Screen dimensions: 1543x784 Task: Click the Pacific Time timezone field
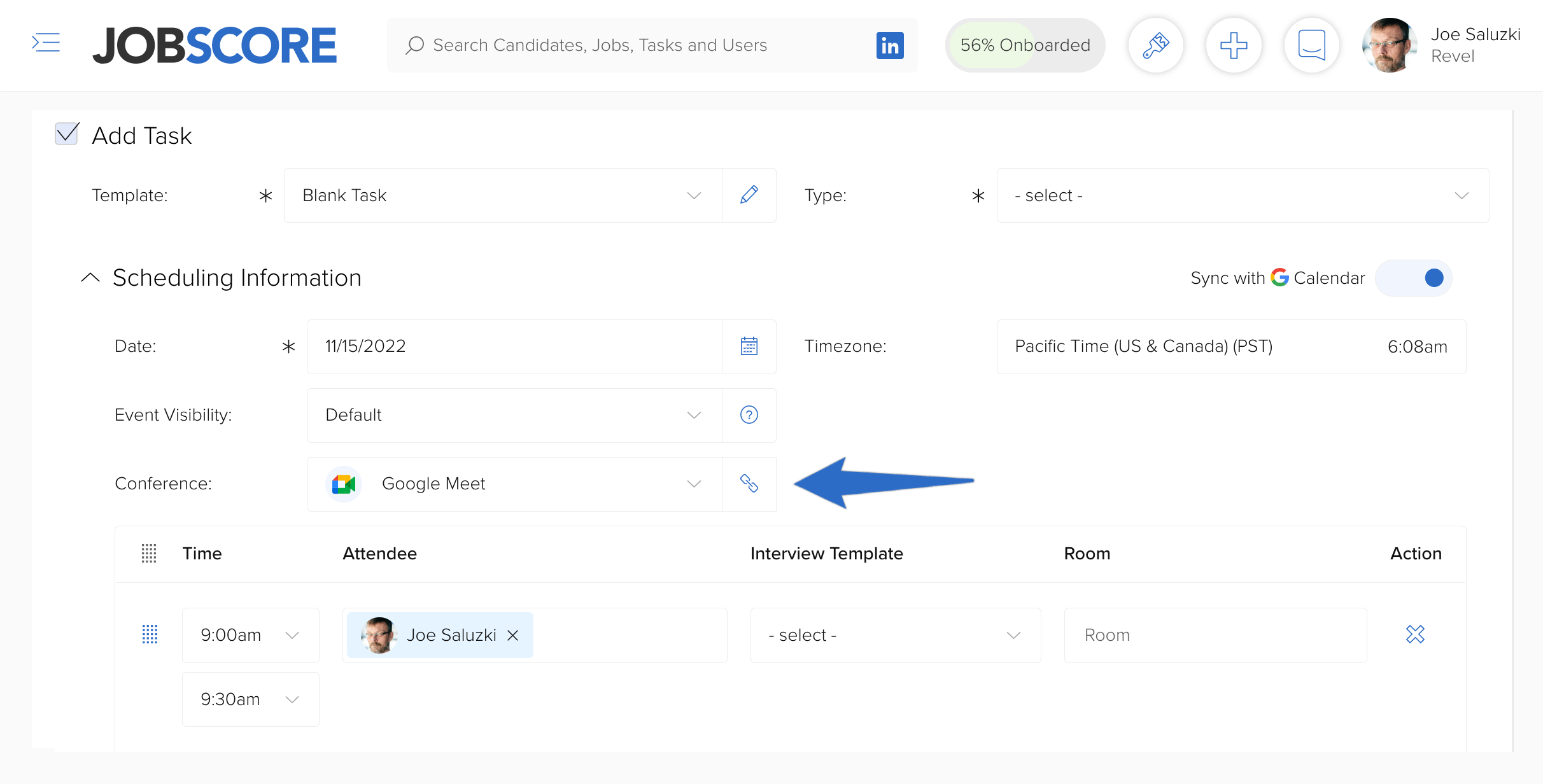pyautogui.click(x=1232, y=346)
